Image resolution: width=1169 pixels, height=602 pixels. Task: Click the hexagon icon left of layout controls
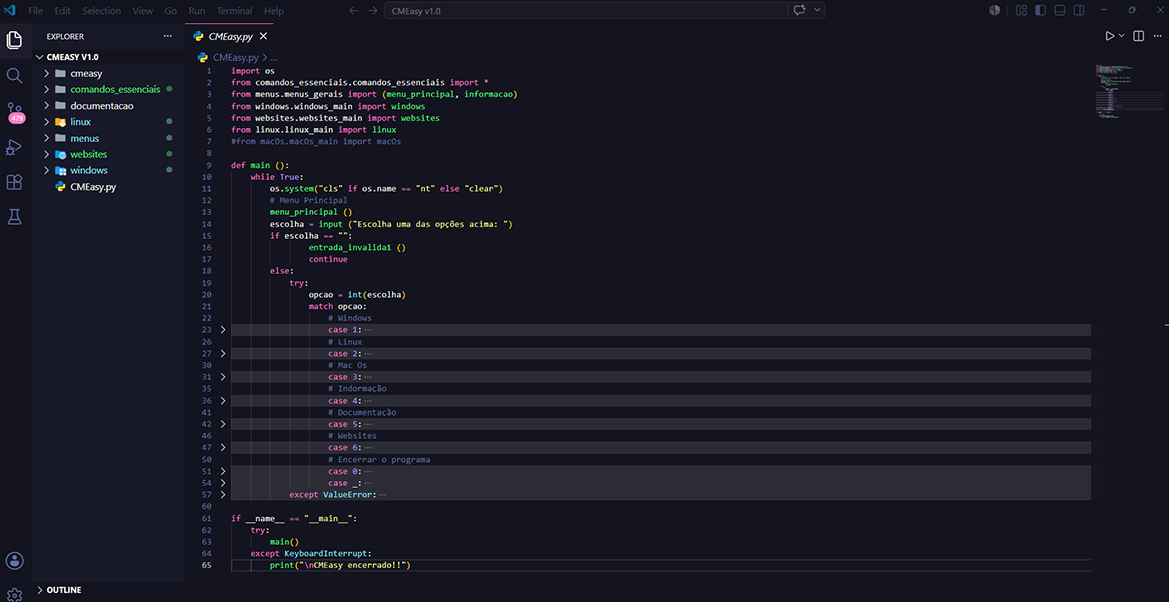coord(994,10)
